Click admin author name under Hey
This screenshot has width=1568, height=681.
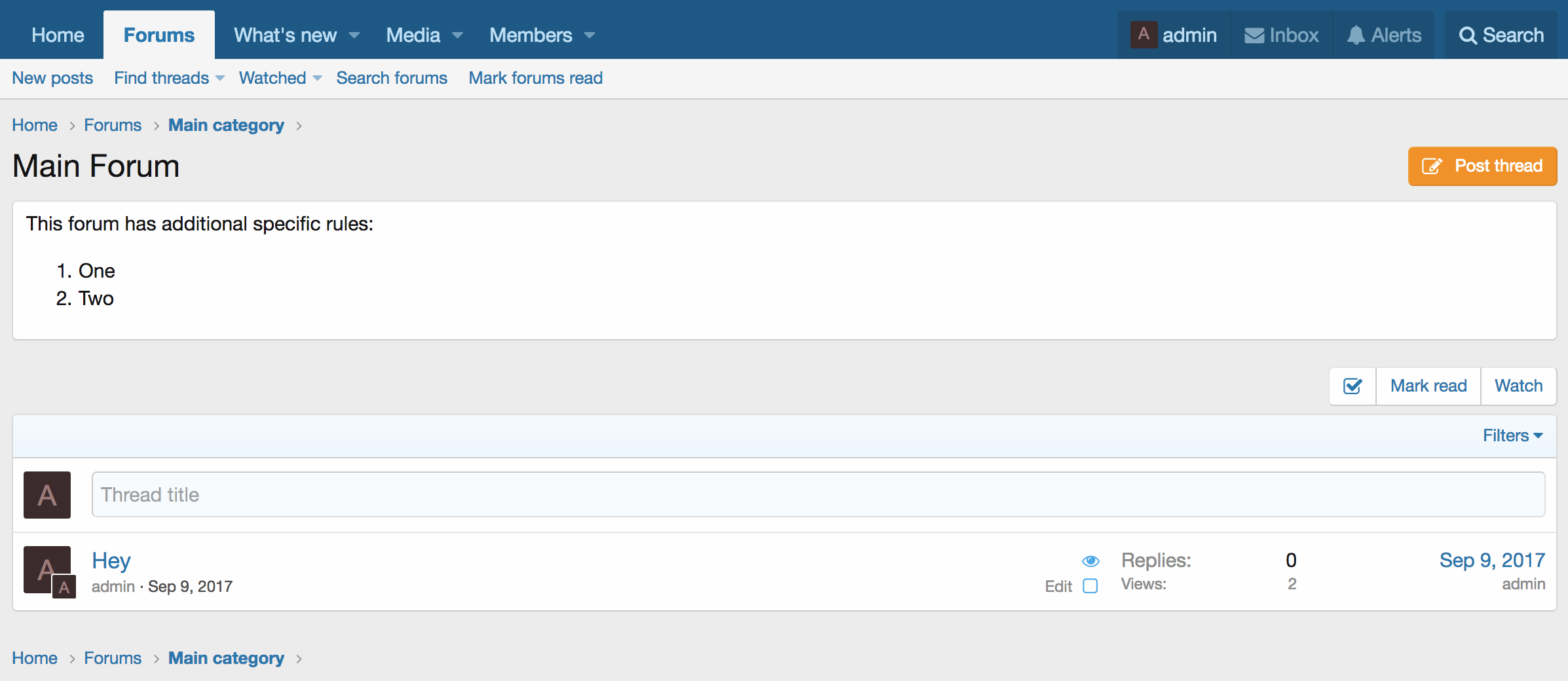(x=113, y=587)
